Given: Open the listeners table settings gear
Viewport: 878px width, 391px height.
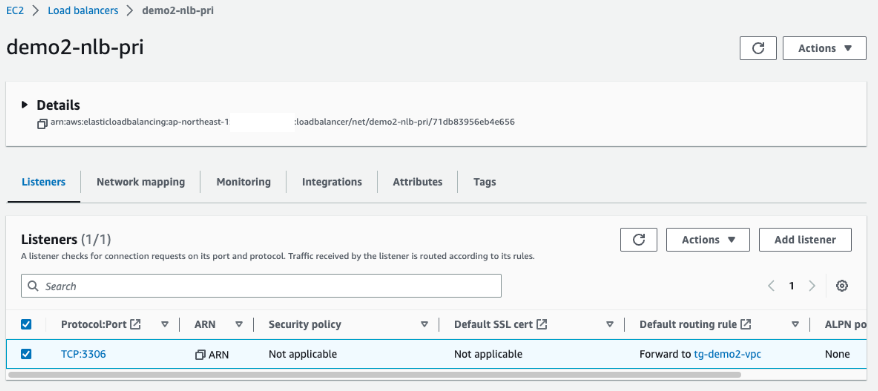Looking at the screenshot, I should point(842,286).
